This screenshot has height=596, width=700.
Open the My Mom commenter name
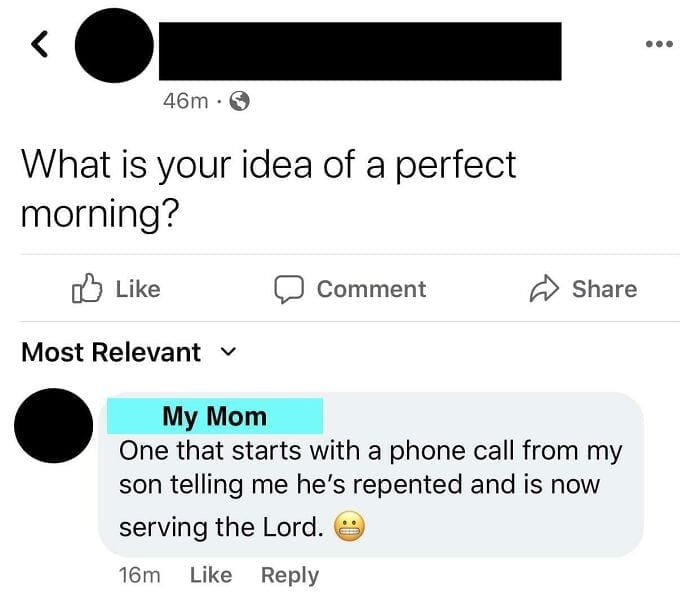pos(215,416)
